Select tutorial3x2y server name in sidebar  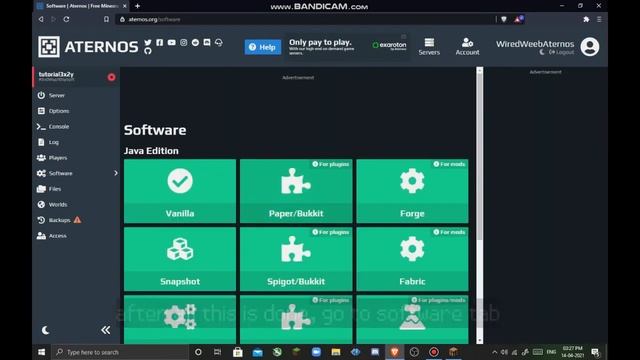(x=56, y=74)
